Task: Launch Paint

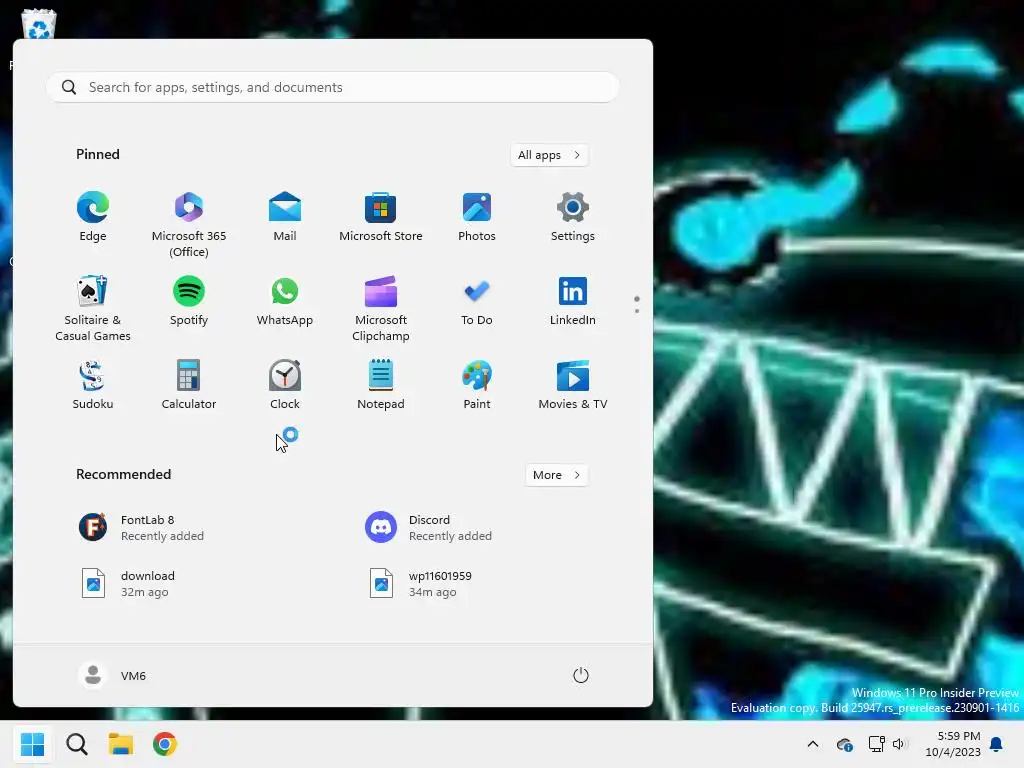Action: (477, 385)
